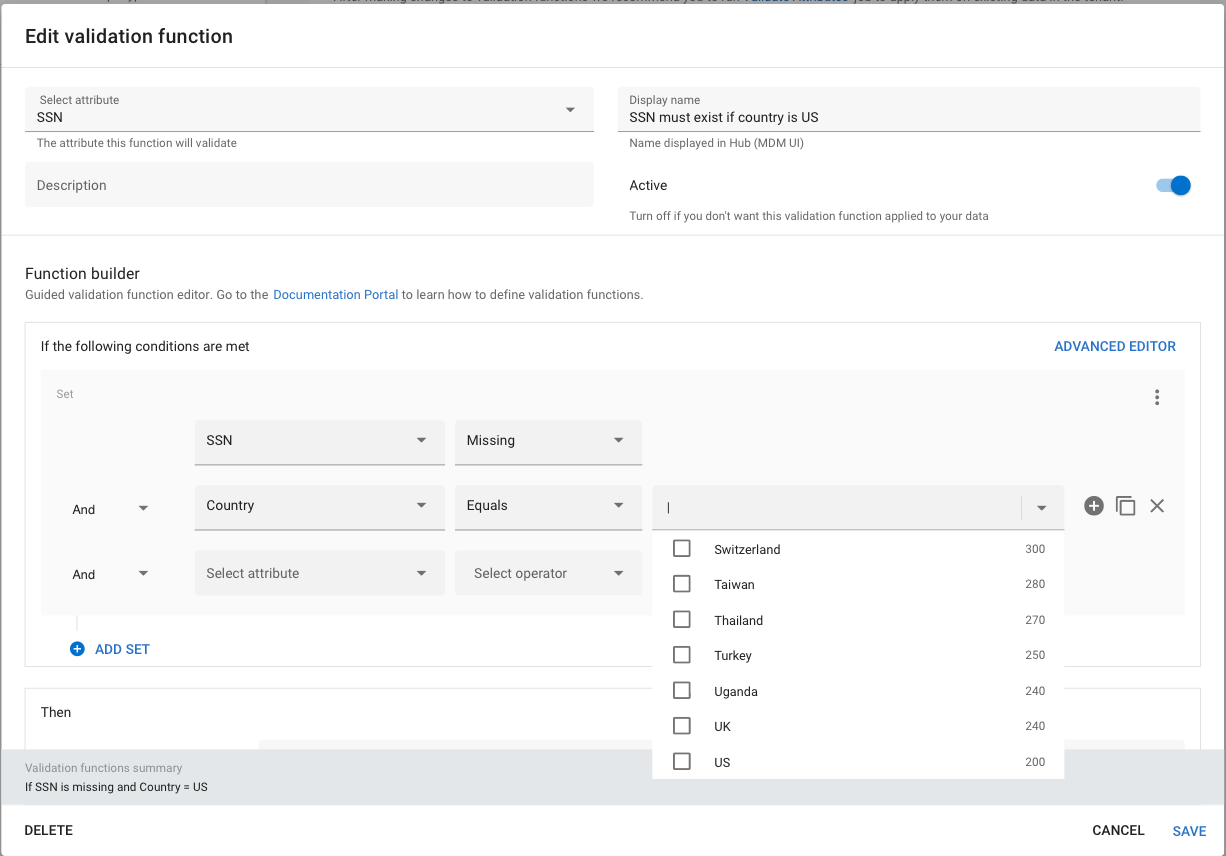Duplicate the Country condition row
Viewport: 1226px width, 856px height.
coord(1125,506)
